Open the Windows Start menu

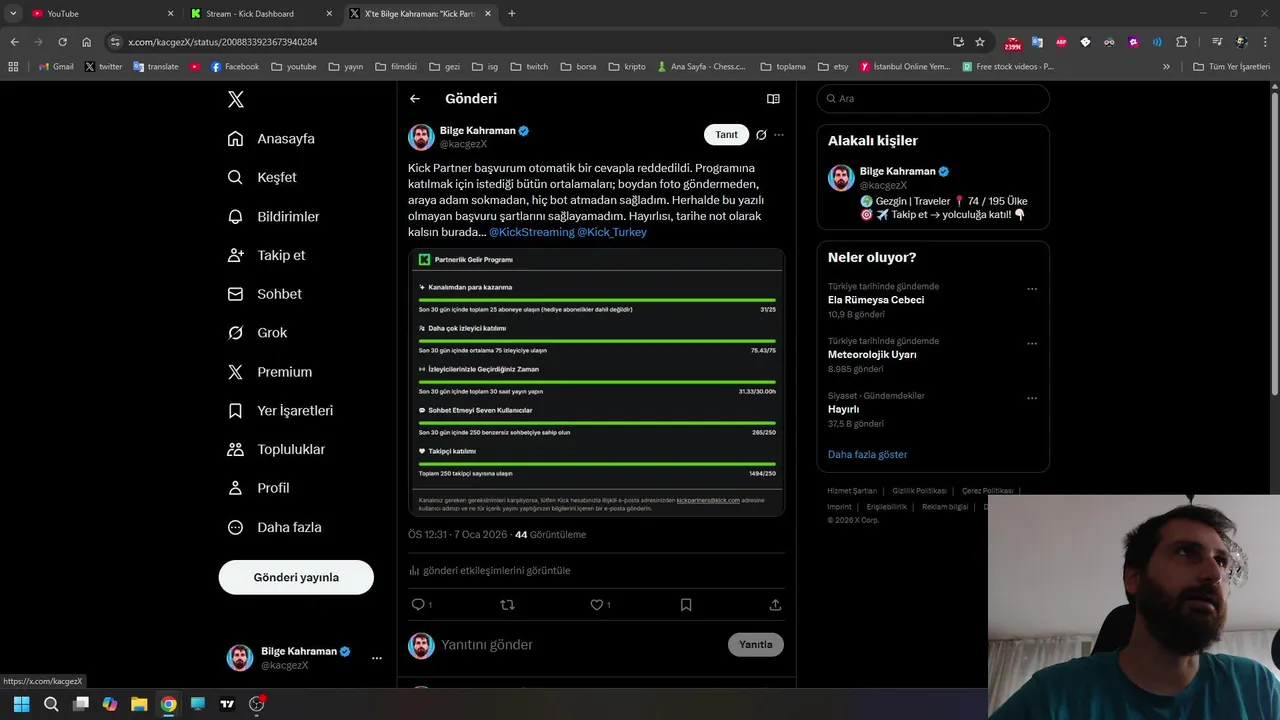pyautogui.click(x=21, y=704)
